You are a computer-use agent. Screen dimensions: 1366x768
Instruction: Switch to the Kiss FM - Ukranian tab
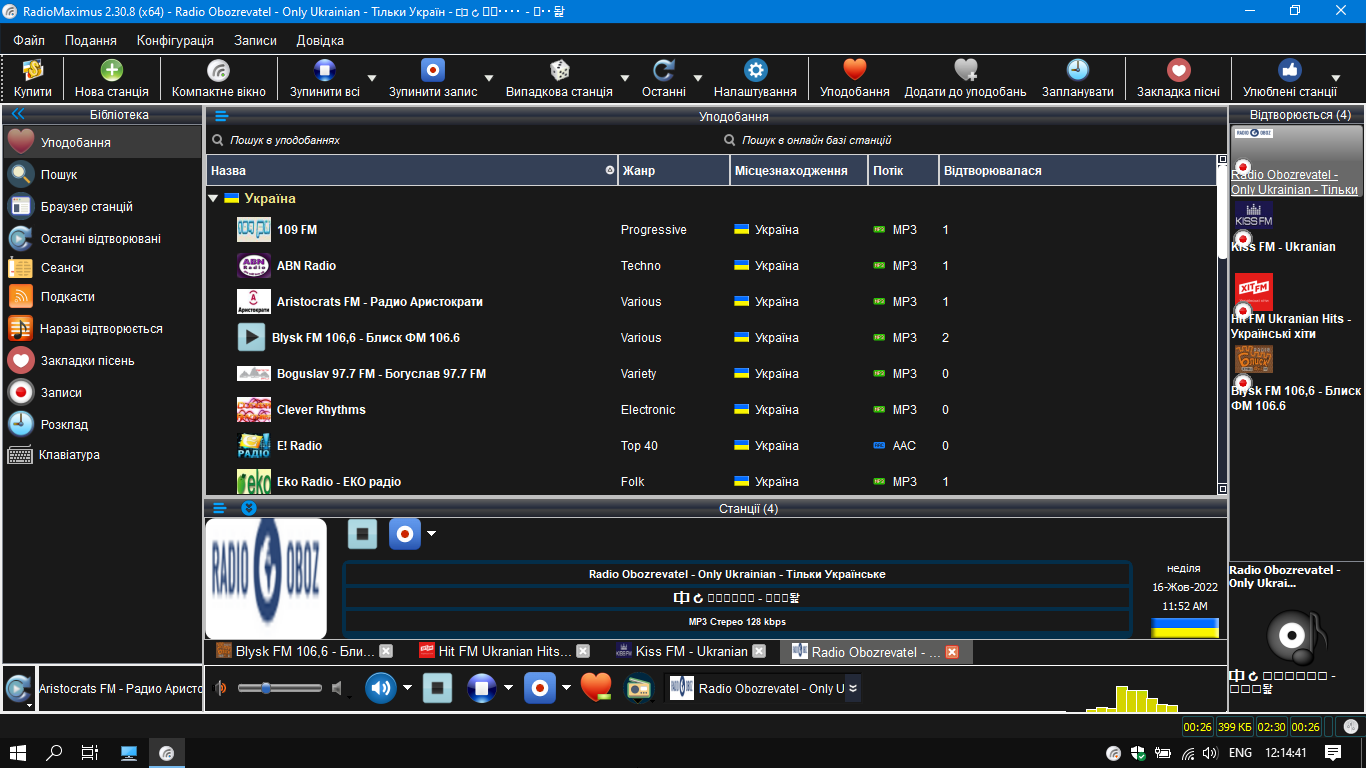coord(692,651)
